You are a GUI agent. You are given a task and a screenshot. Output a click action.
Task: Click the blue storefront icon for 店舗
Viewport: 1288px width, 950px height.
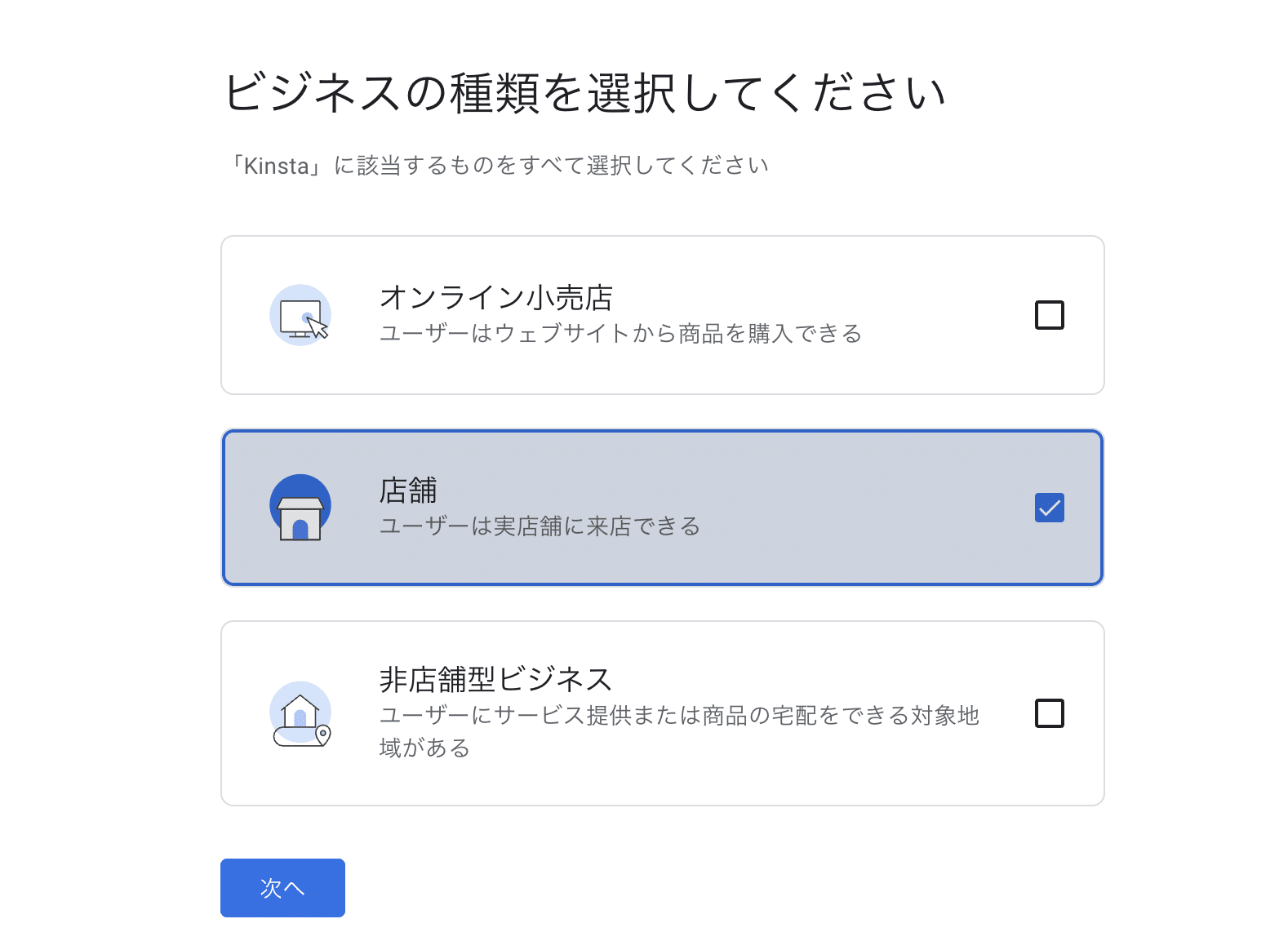(300, 507)
